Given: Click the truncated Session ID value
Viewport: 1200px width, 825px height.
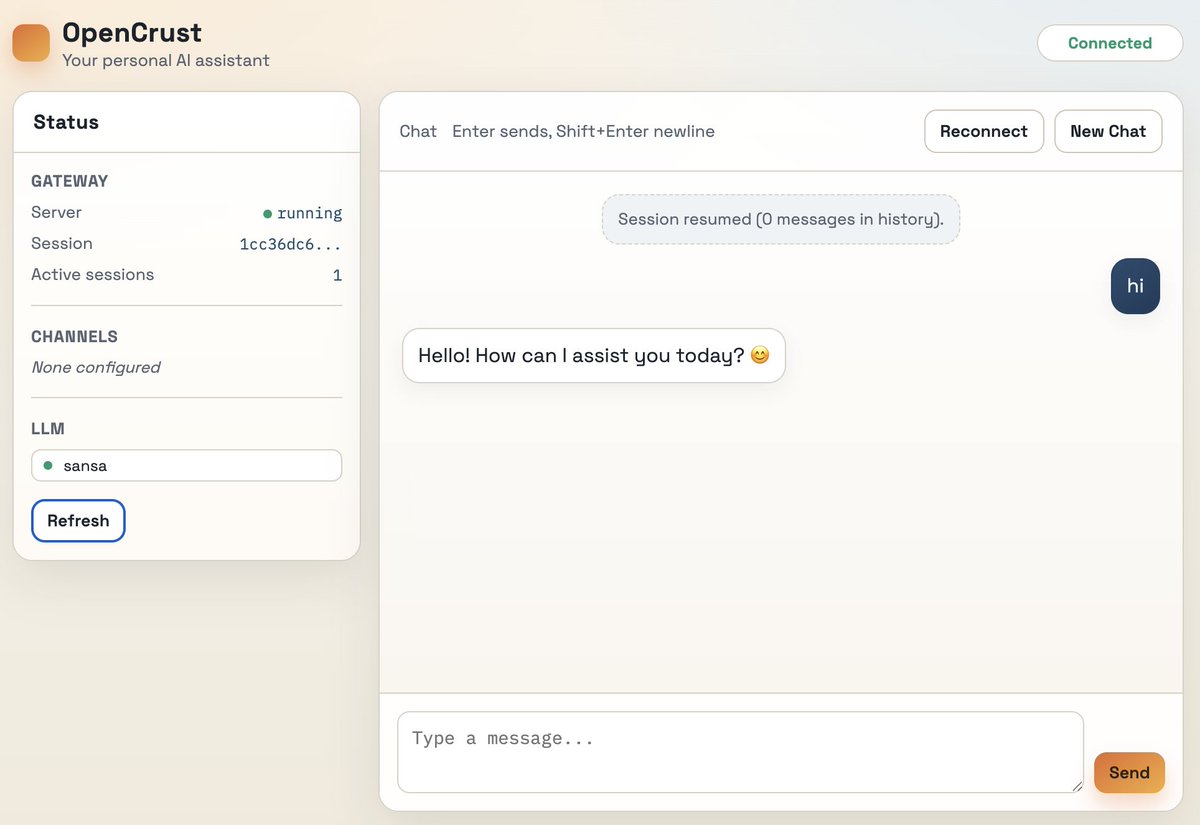Looking at the screenshot, I should click(x=290, y=244).
